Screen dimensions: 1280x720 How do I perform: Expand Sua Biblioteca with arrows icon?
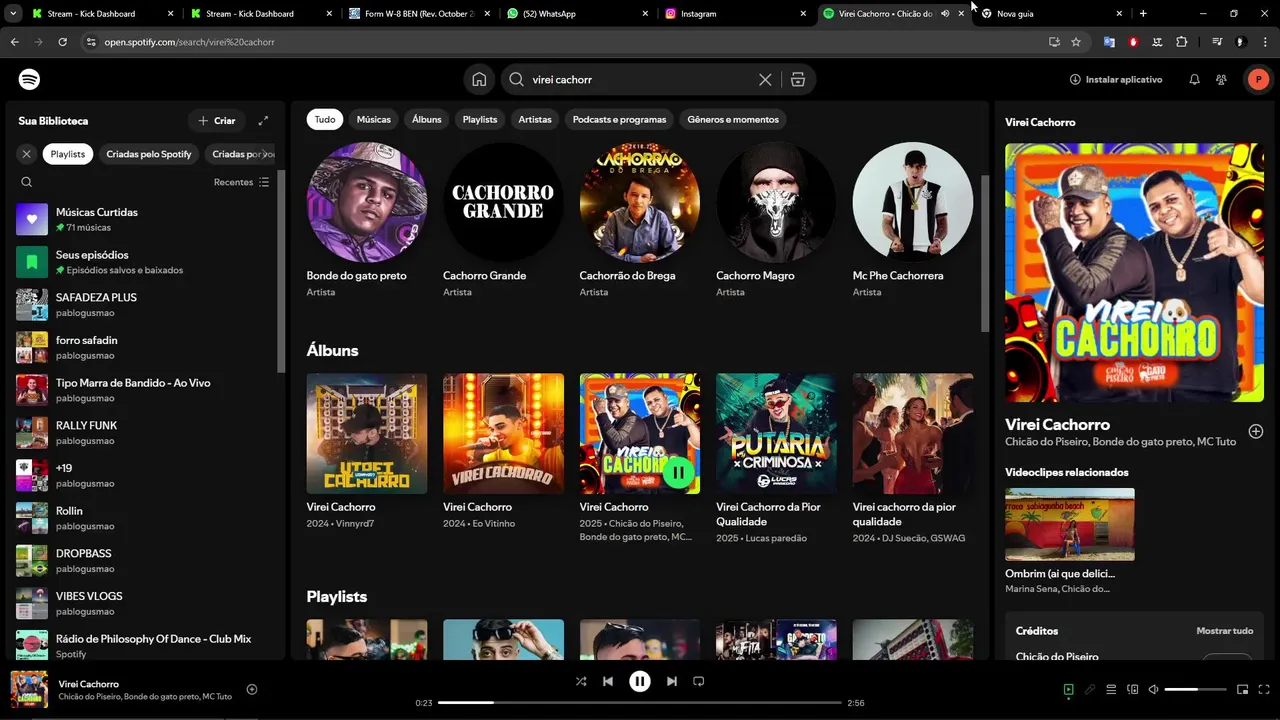tap(263, 121)
